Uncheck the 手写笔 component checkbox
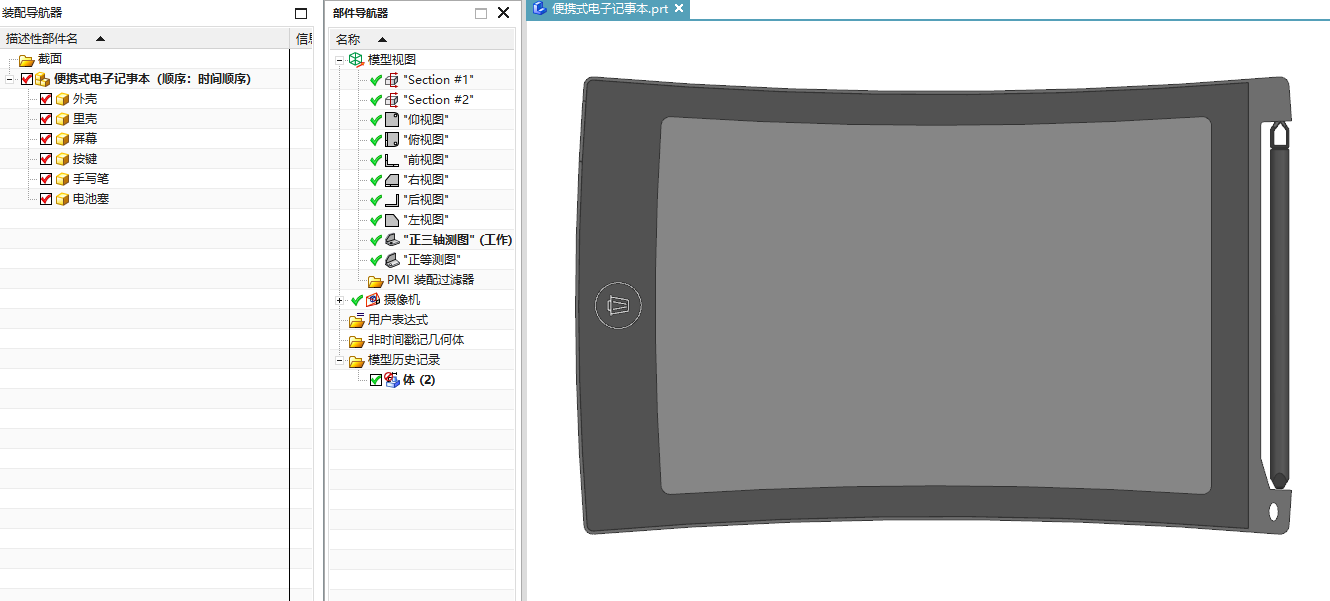 click(46, 179)
